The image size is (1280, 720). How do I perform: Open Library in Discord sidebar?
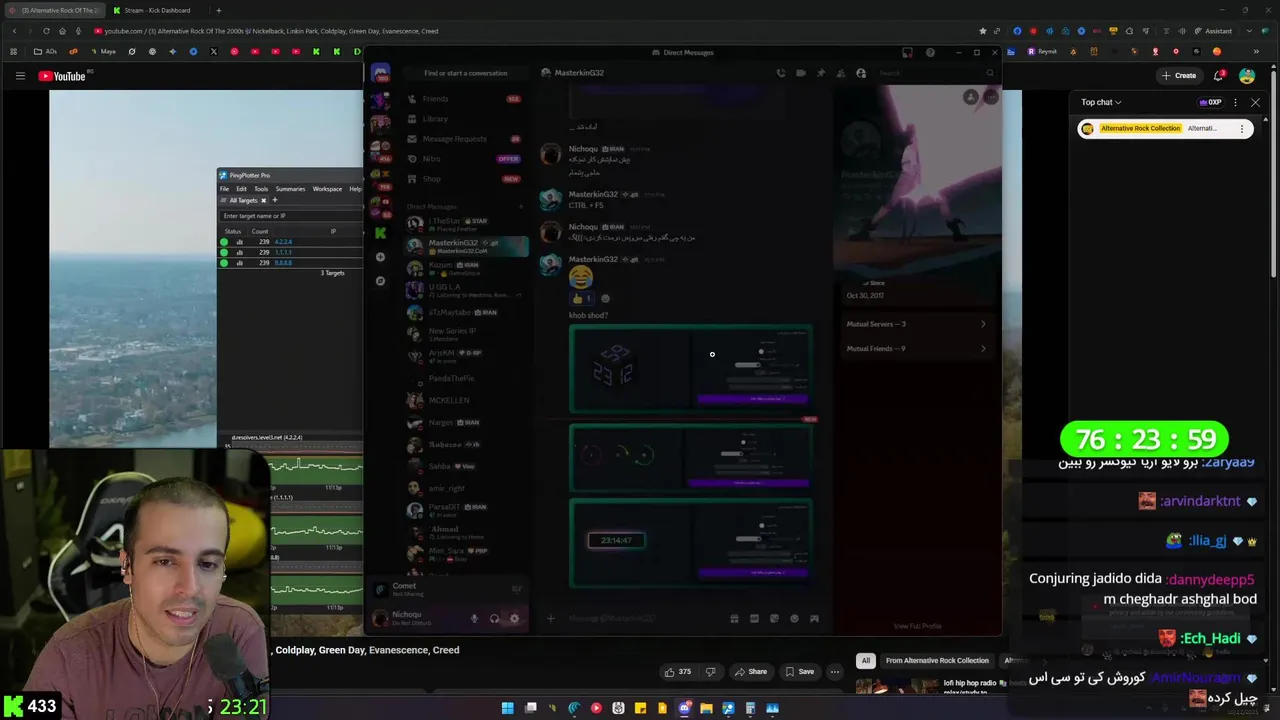click(x=465, y=119)
